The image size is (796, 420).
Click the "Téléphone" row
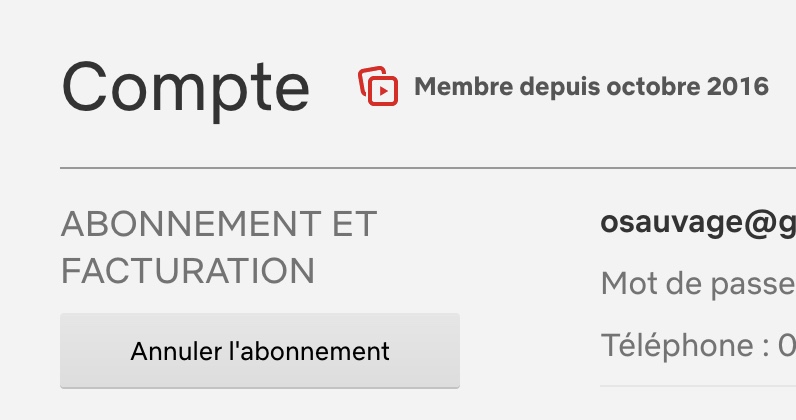pos(697,346)
